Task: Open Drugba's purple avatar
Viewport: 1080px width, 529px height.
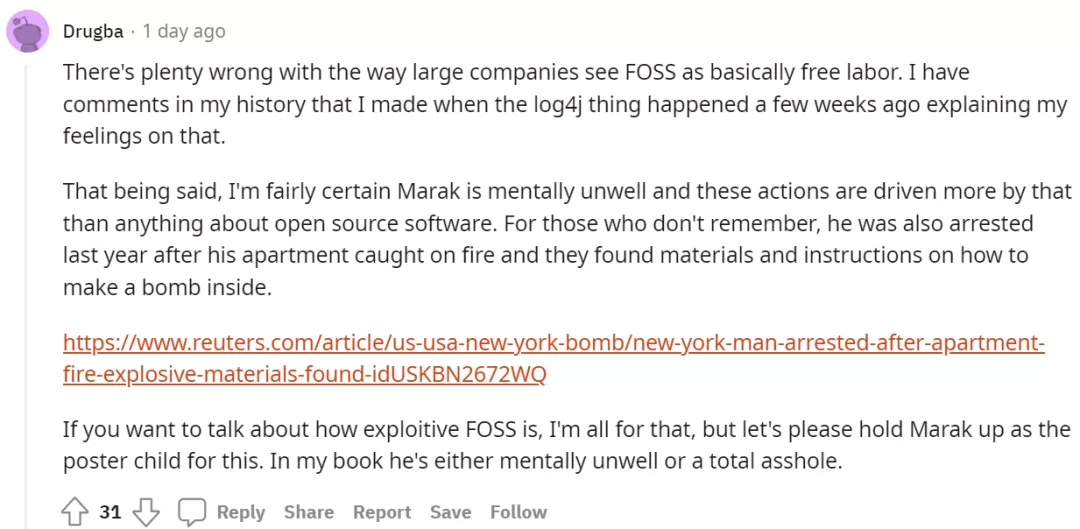Action: pos(28,32)
